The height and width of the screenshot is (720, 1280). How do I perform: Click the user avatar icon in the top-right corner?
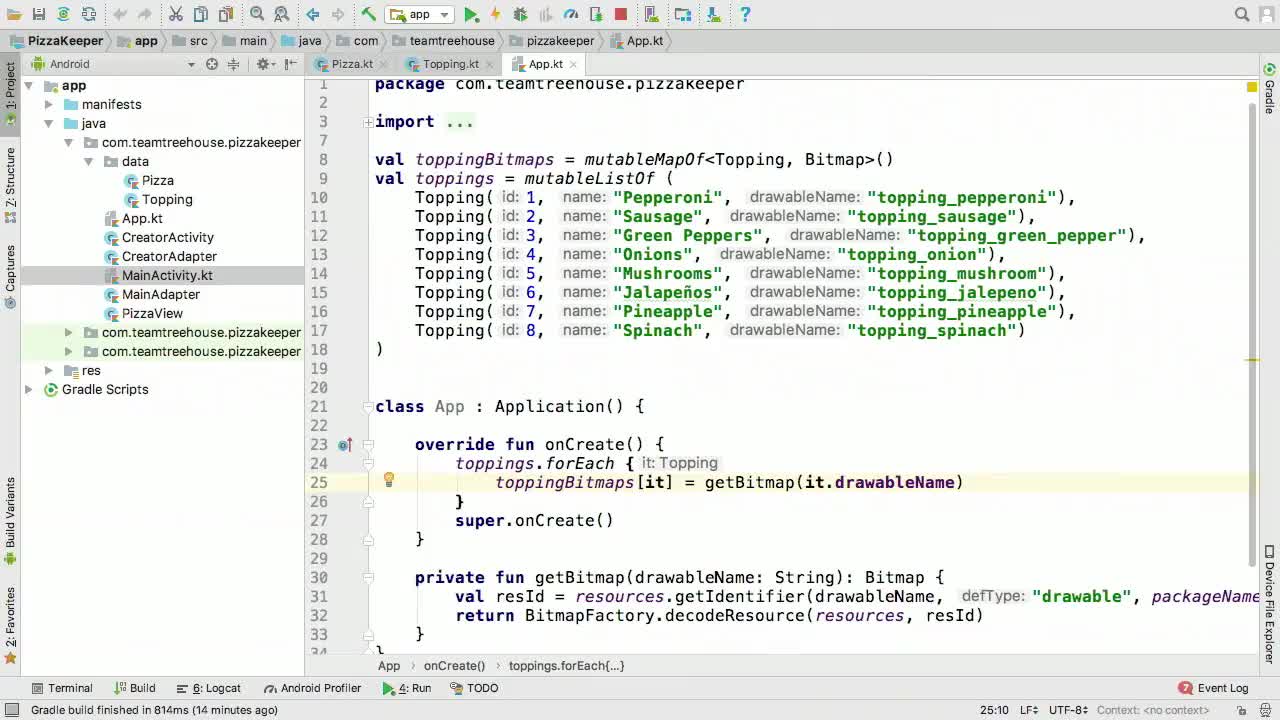point(1267,14)
